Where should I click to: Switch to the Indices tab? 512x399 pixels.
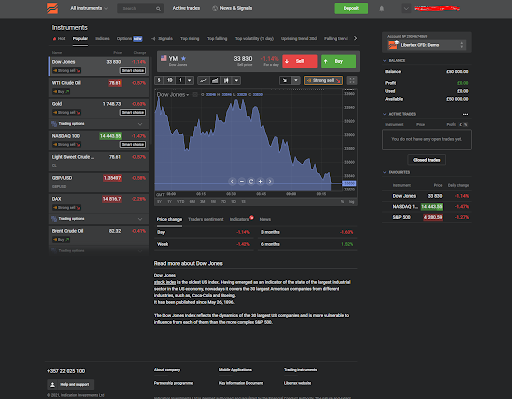(102, 39)
